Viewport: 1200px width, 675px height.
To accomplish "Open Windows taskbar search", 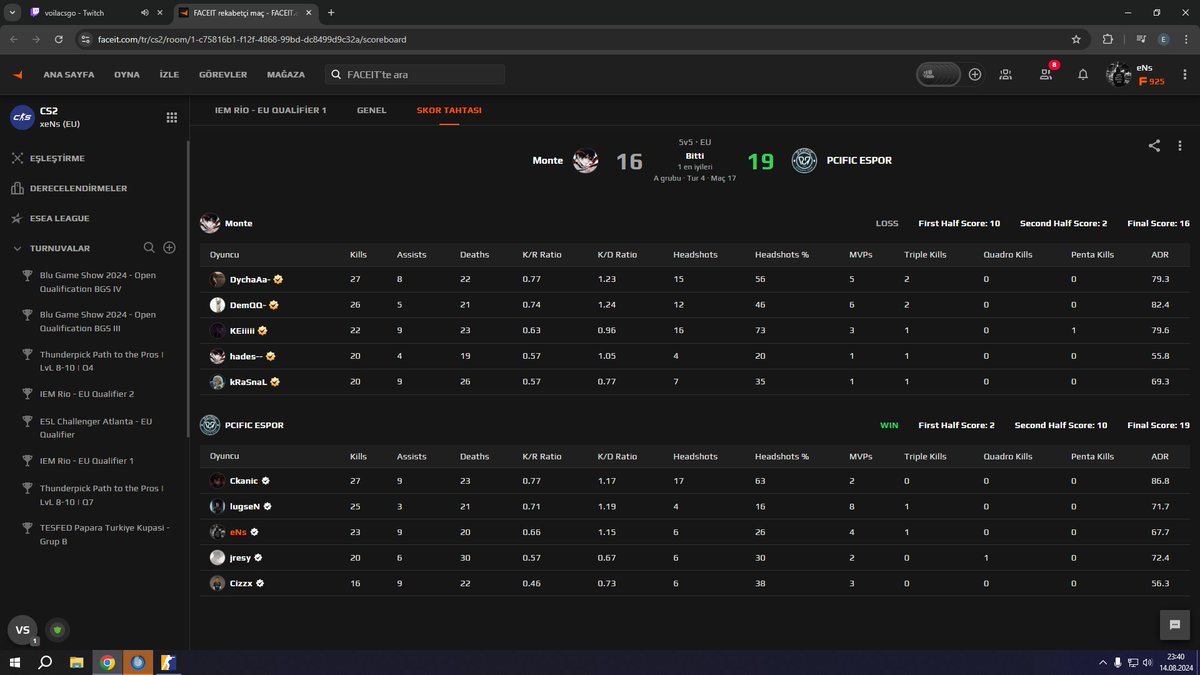I will (45, 662).
